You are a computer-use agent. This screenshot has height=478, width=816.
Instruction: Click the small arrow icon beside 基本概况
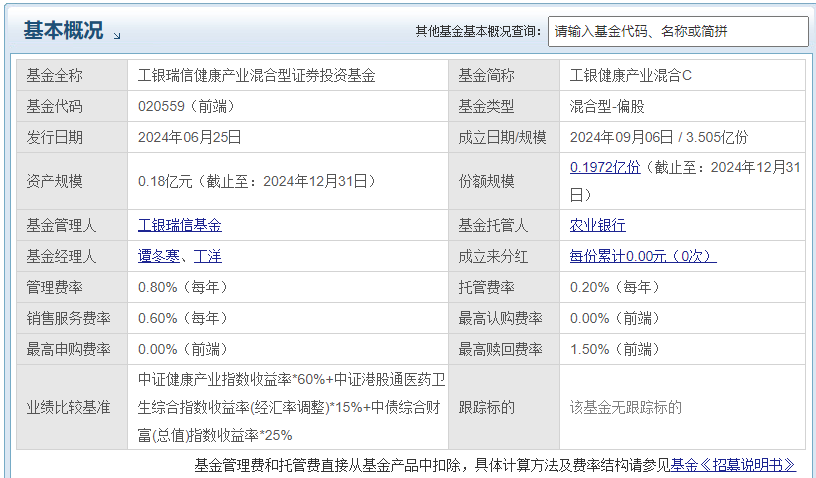(117, 36)
